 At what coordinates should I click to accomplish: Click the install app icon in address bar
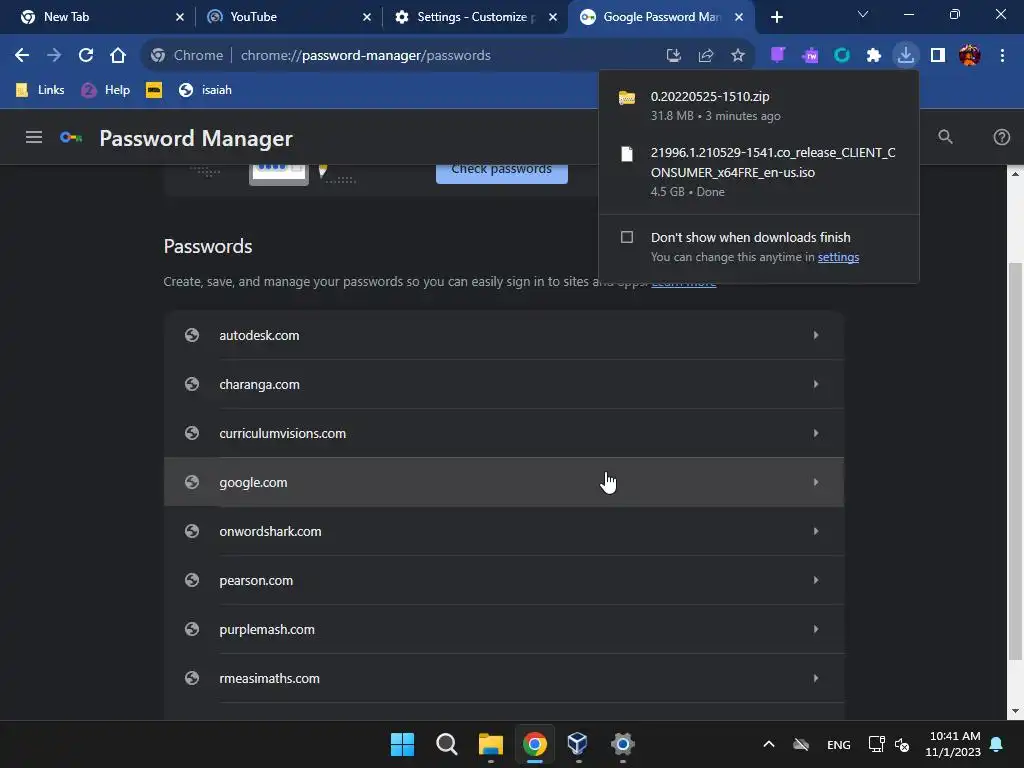coord(673,56)
